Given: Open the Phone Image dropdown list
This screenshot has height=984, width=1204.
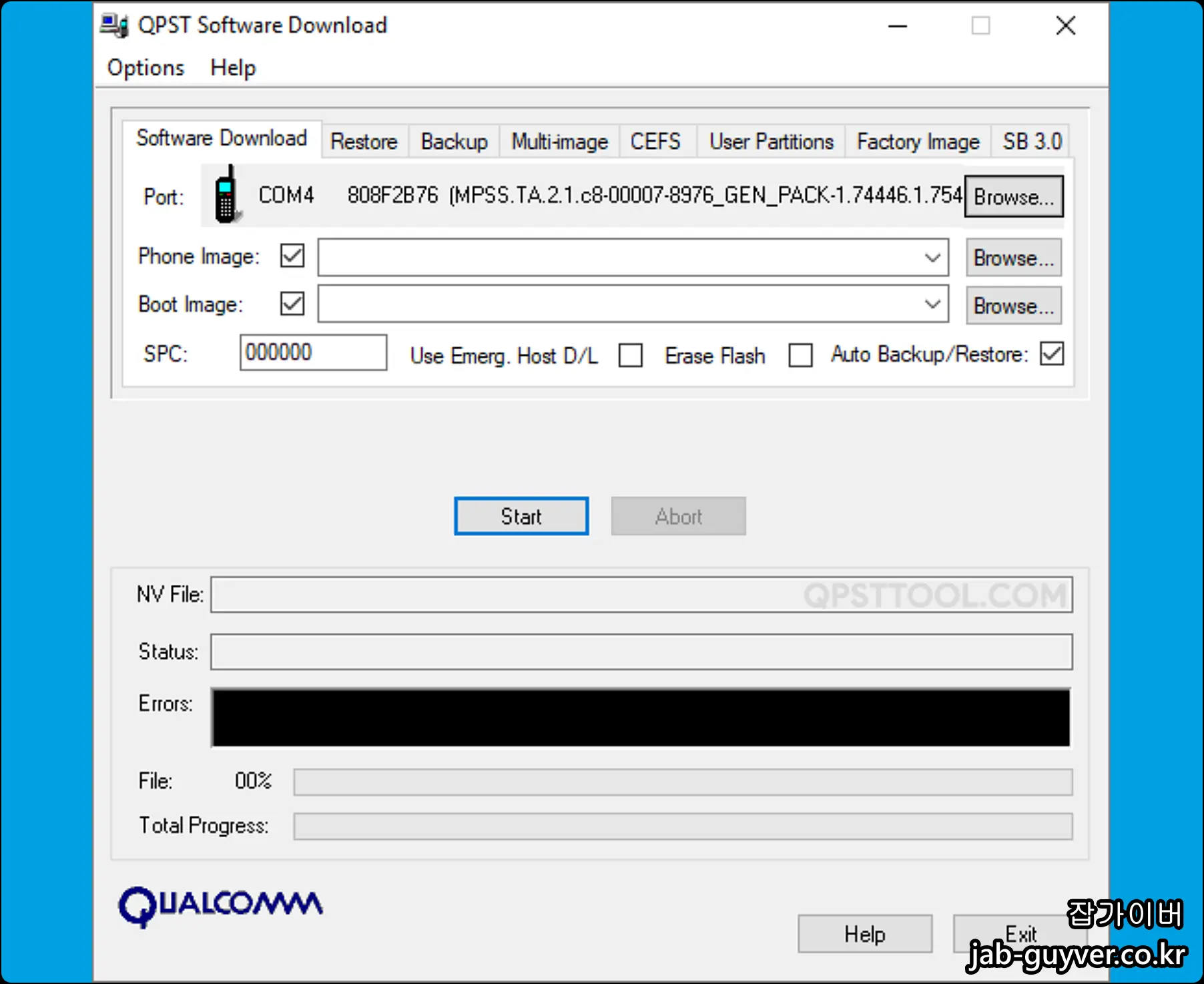Looking at the screenshot, I should click(932, 257).
